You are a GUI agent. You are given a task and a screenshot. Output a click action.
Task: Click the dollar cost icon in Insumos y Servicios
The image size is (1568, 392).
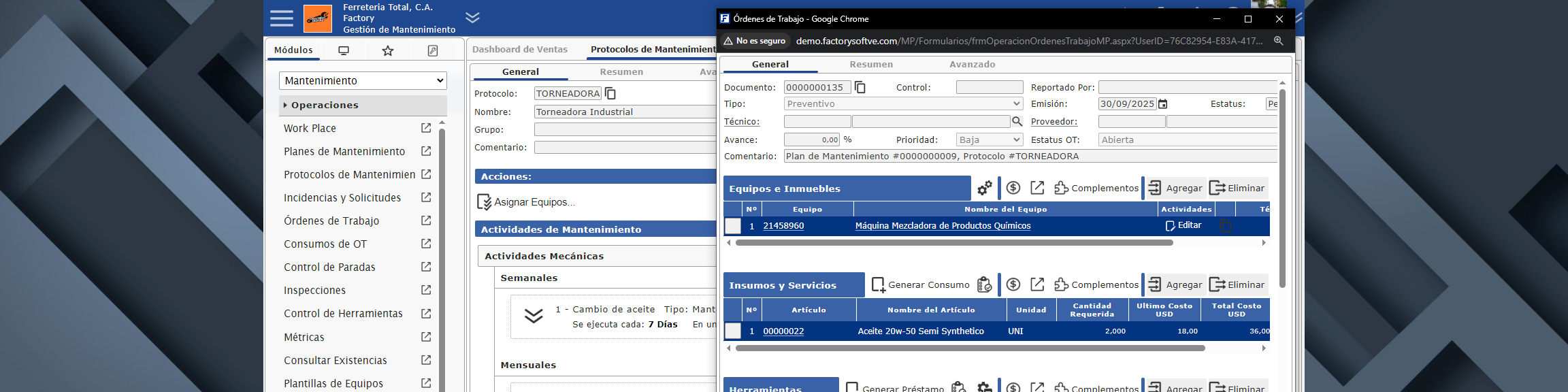[x=1013, y=284]
